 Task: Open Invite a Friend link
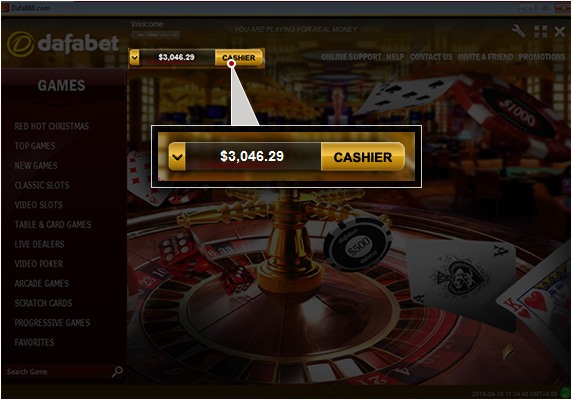[x=485, y=57]
